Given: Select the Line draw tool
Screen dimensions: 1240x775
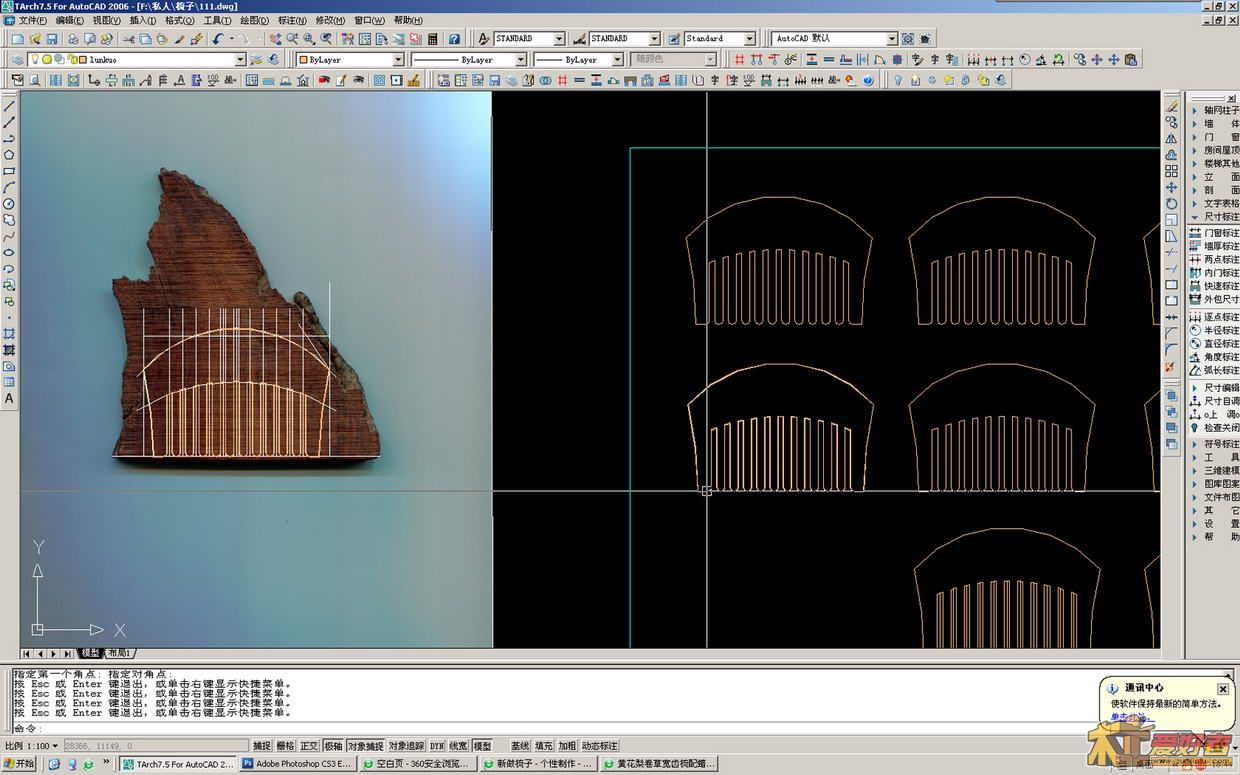Looking at the screenshot, I should point(9,106).
